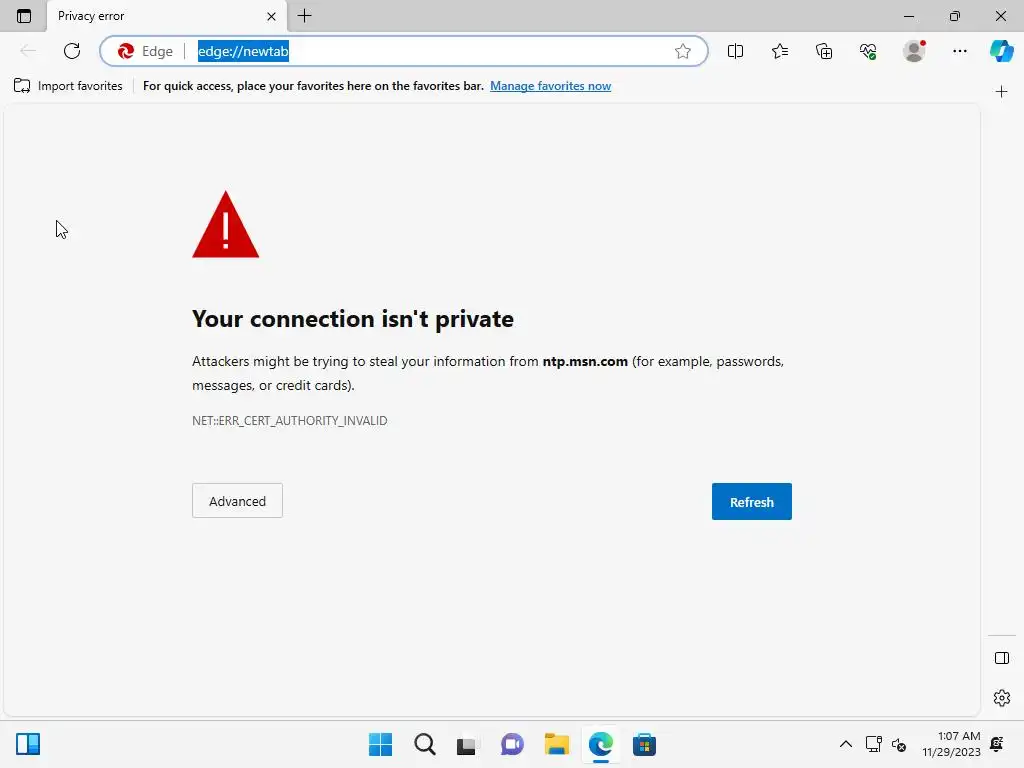Open Chat app on taskbar
The image size is (1024, 768).
(x=512, y=744)
